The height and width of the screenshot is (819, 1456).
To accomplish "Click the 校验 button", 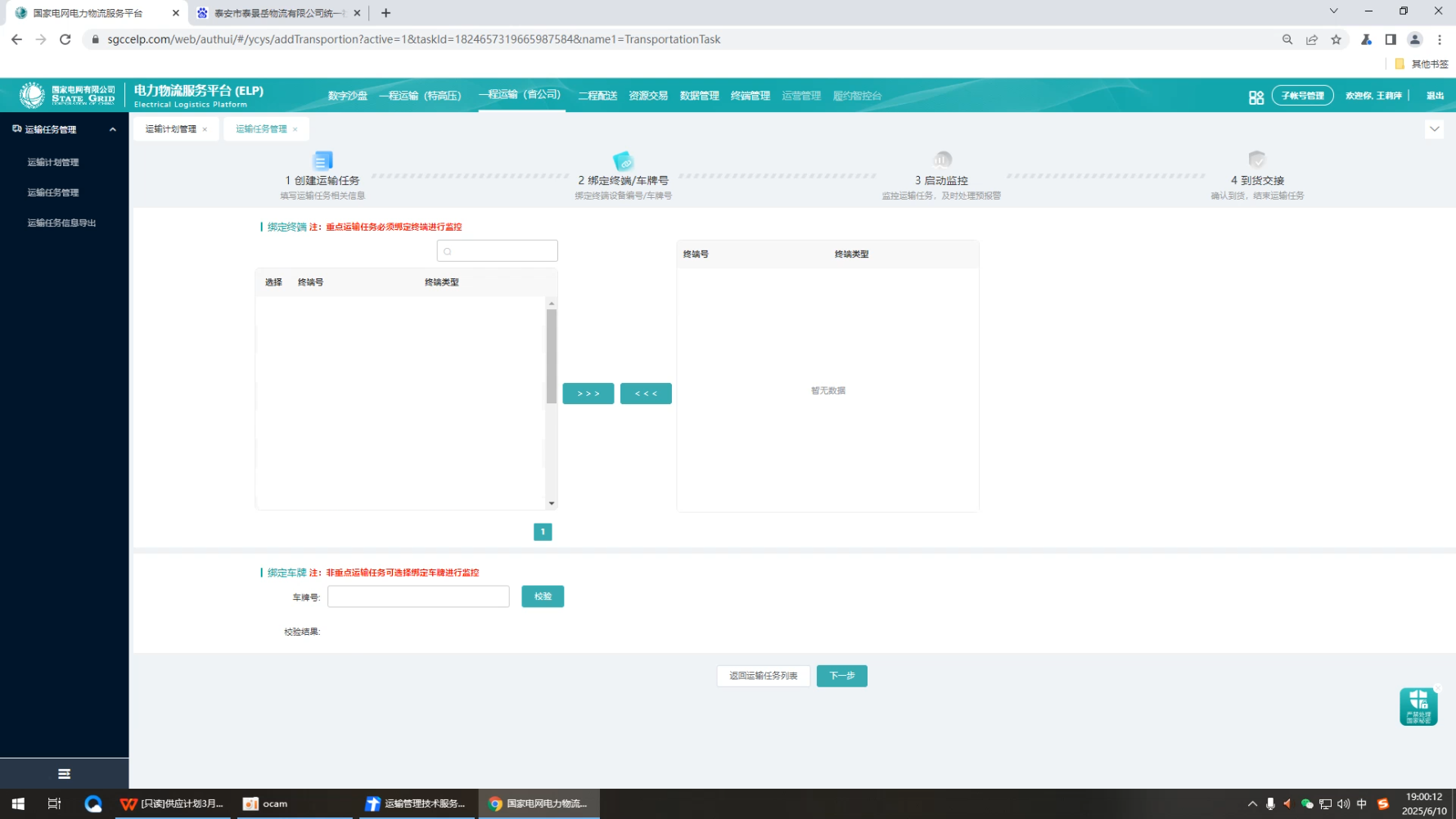I will click(x=542, y=596).
